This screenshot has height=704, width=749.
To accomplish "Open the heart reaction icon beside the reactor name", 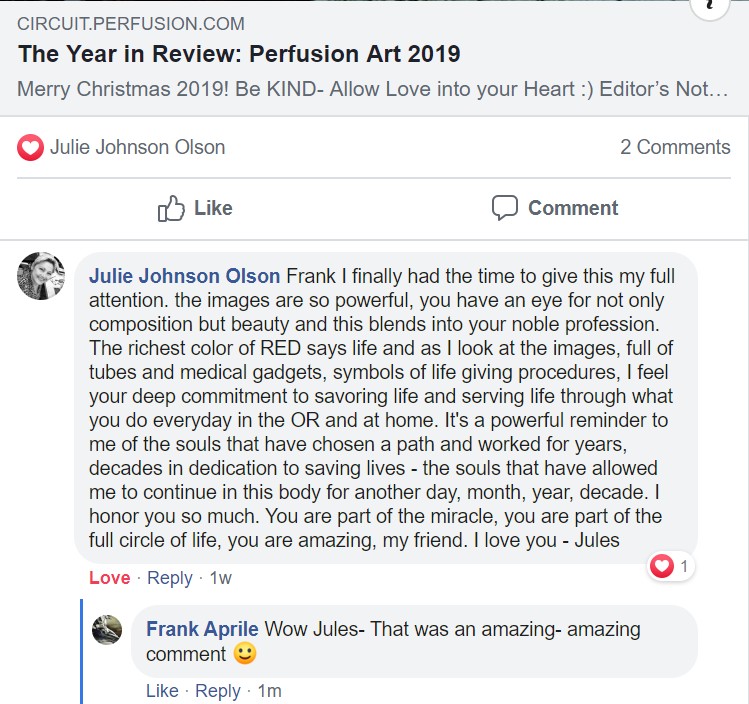I will coord(31,148).
